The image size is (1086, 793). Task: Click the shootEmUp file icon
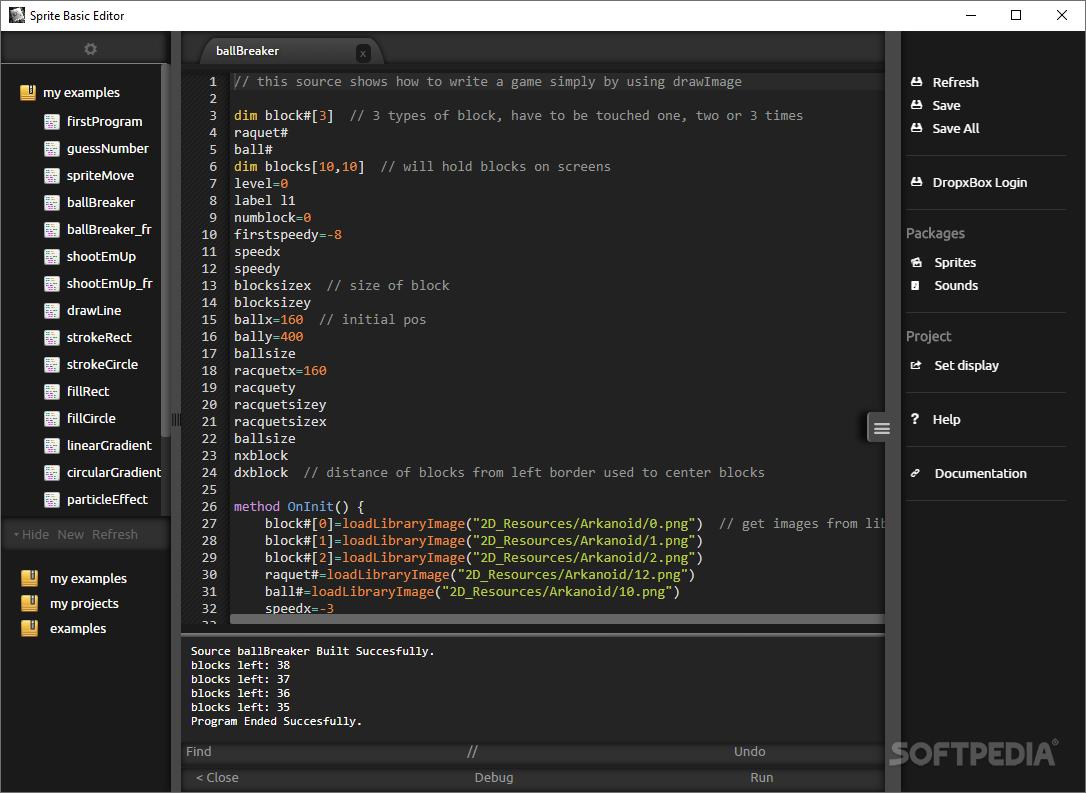click(x=52, y=257)
